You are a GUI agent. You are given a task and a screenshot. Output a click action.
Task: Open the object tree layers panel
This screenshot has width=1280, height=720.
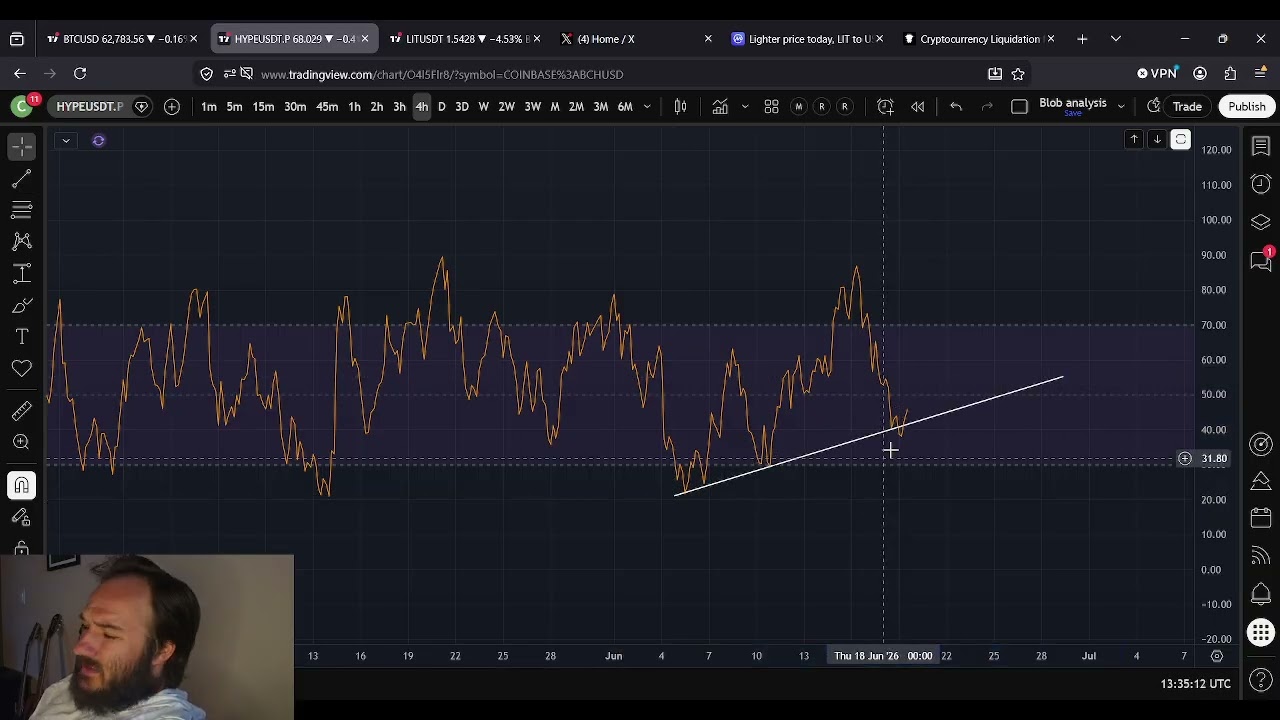coord(1261,222)
